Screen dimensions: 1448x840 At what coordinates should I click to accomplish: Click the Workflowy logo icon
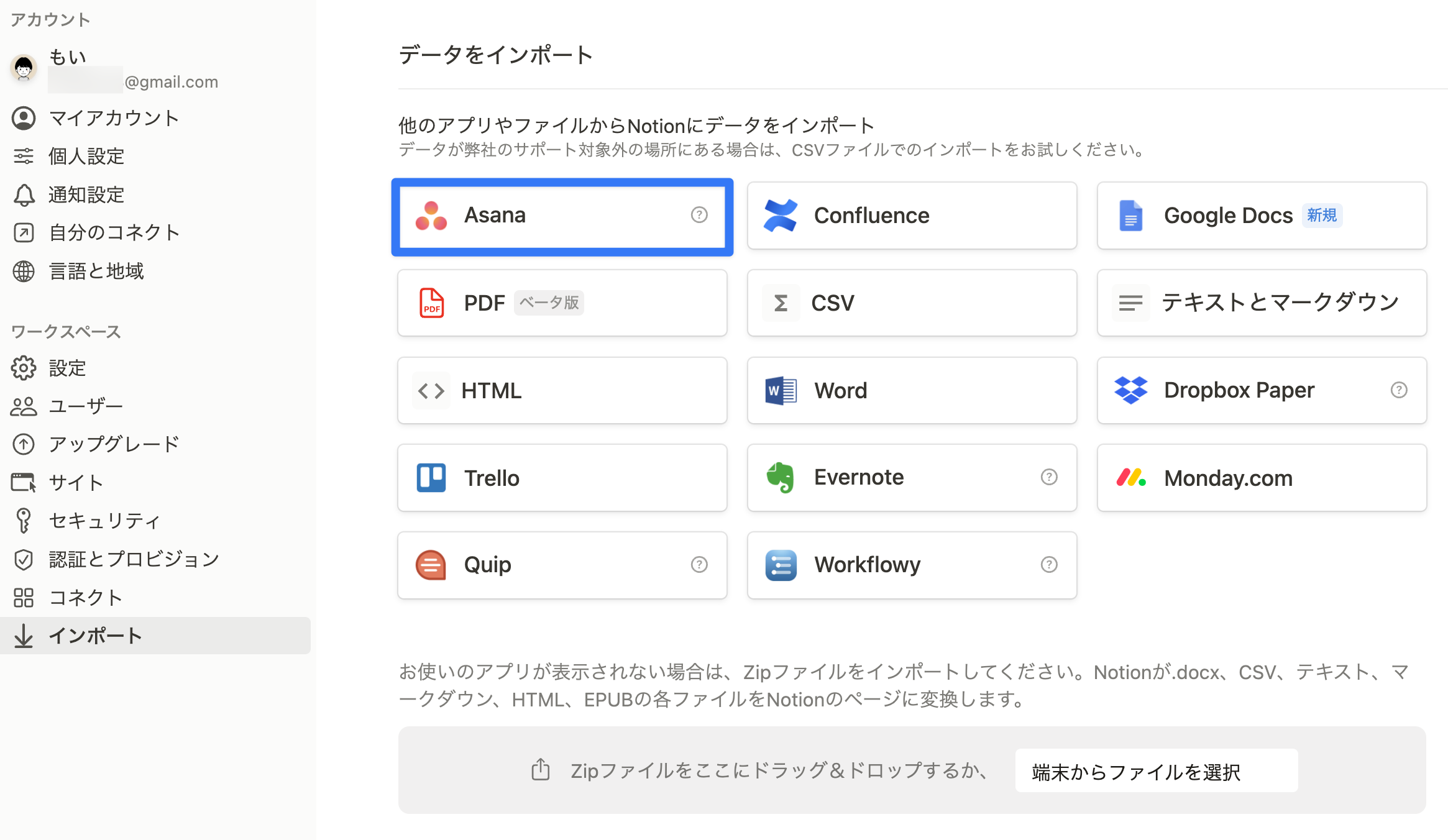click(781, 565)
